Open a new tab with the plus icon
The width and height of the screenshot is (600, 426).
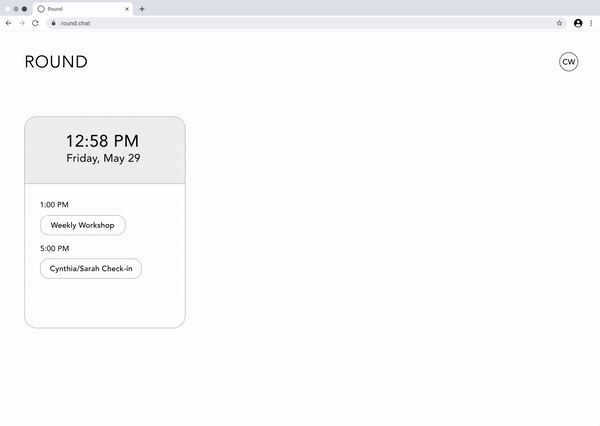142,9
